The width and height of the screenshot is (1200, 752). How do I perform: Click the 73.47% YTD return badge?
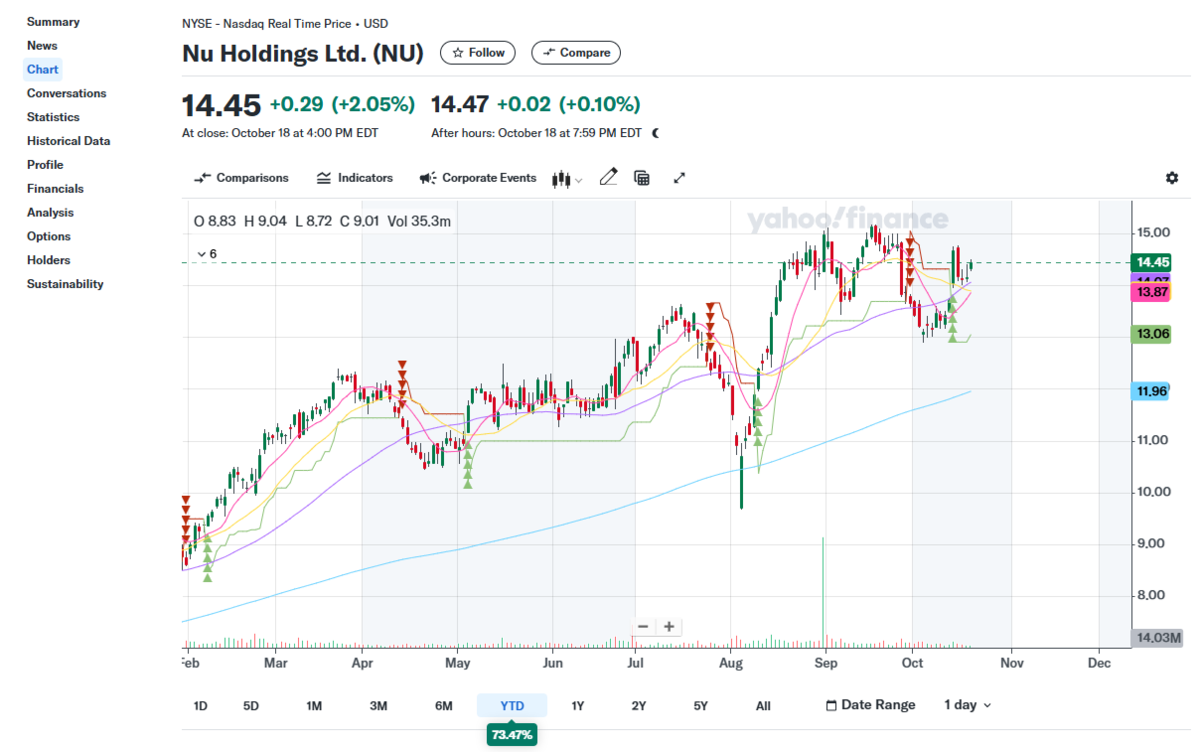(512, 735)
